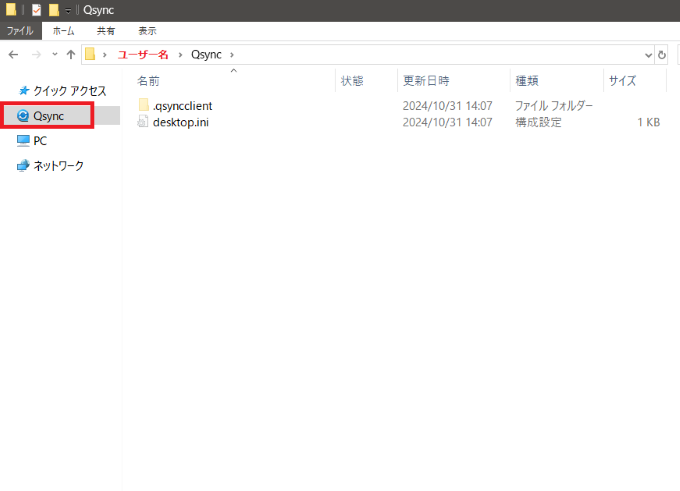The image size is (680, 491).
Task: Expand chevron before ユーザー名 in address bar
Action: [105, 55]
